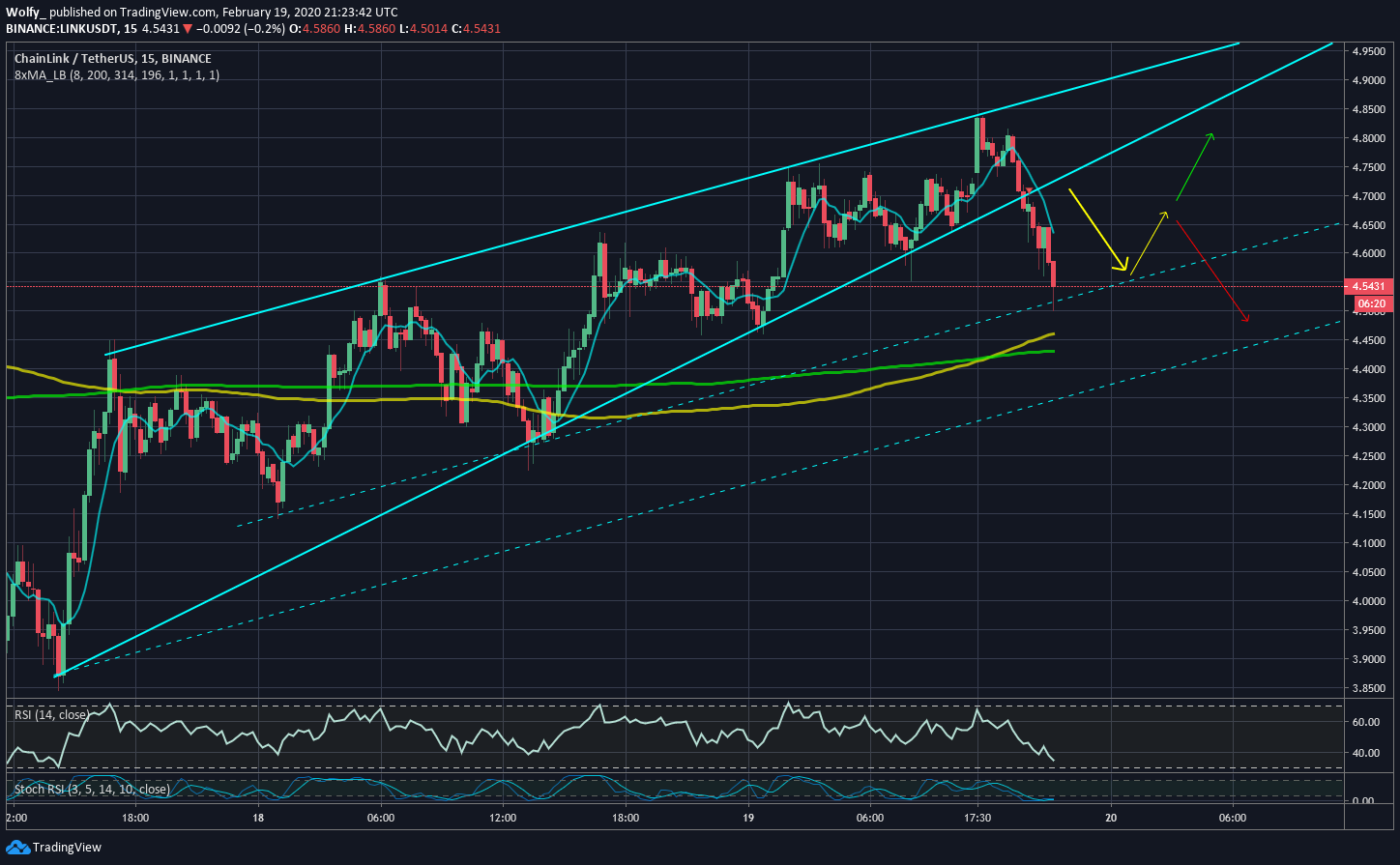This screenshot has height=865, width=1400.
Task: Click the 4.9500 price axis label
Action: tap(1371, 51)
